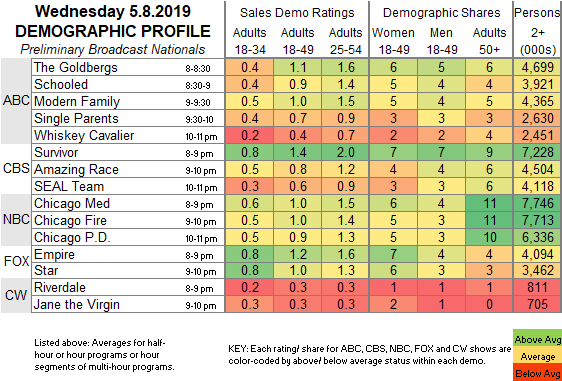This screenshot has height=381, width=562.
Task: Select the Average yellow legend swatch
Action: click(x=537, y=357)
